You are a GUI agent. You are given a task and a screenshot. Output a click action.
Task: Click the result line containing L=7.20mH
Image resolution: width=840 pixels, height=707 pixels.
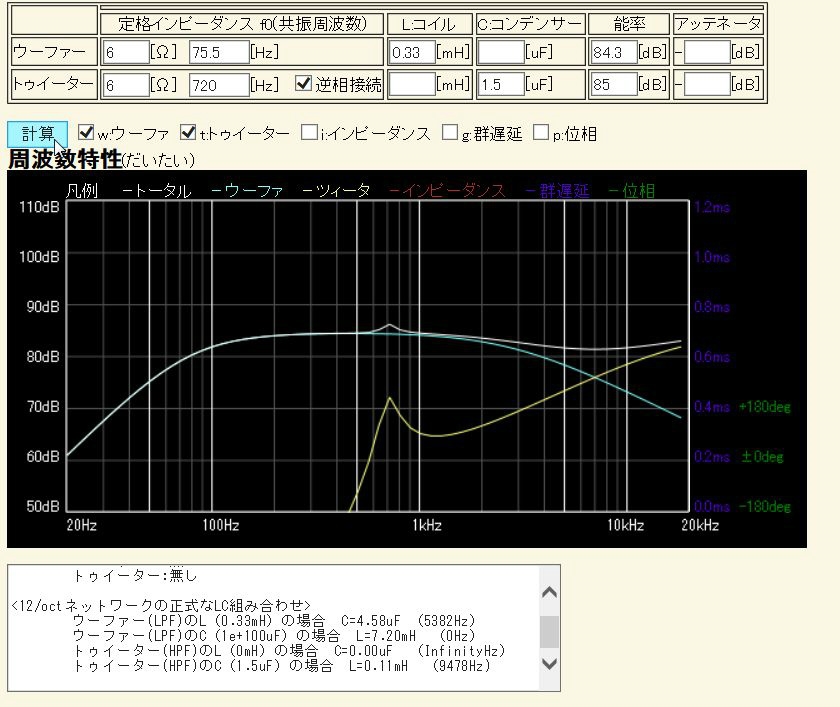pyautogui.click(x=274, y=636)
